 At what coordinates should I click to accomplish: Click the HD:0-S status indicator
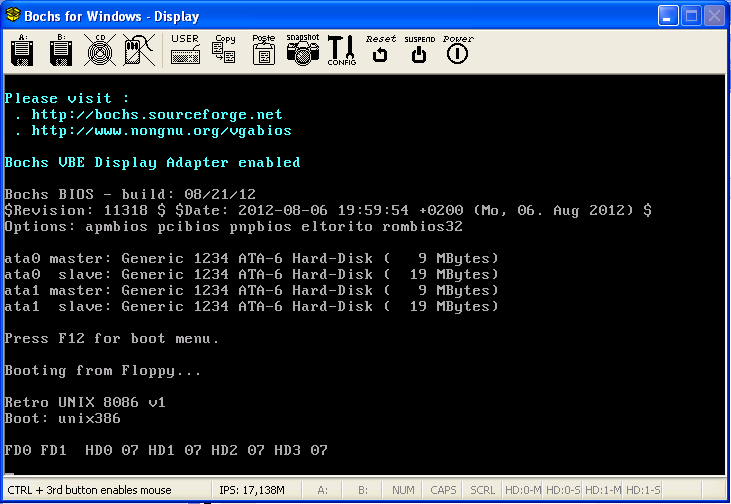(563, 490)
